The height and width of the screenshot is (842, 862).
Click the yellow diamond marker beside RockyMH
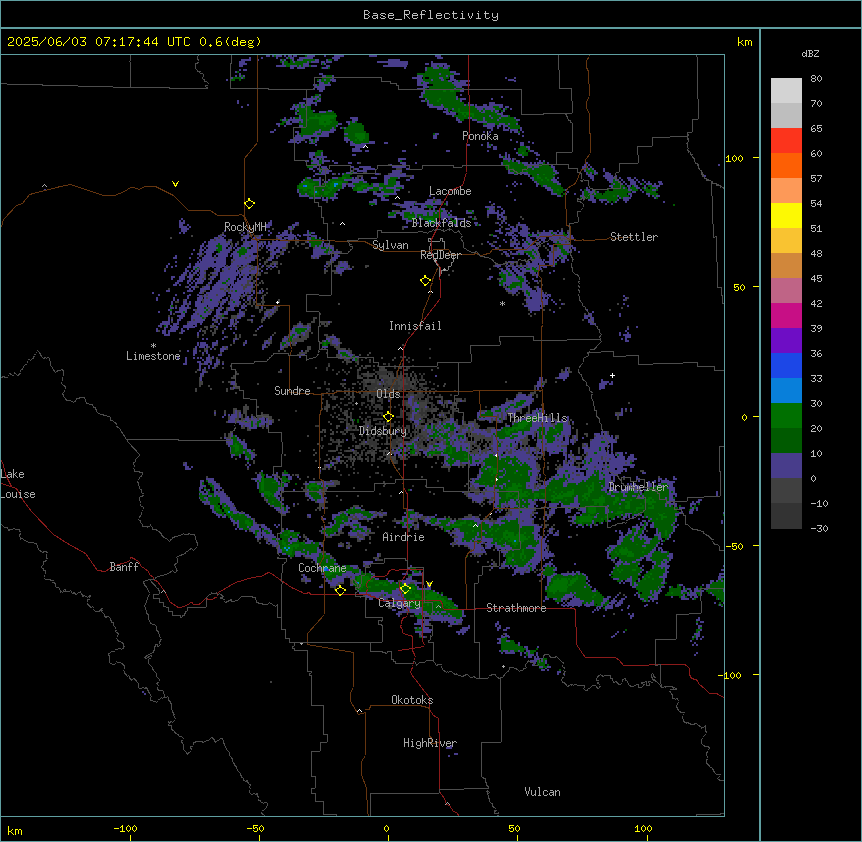(250, 204)
